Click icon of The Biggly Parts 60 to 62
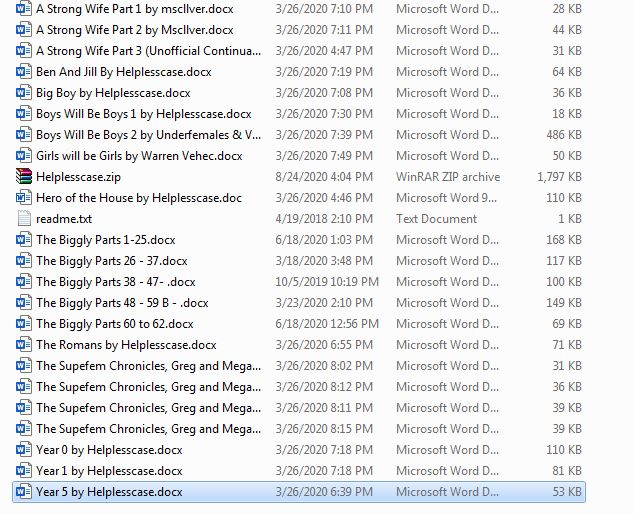 pyautogui.click(x=23, y=324)
